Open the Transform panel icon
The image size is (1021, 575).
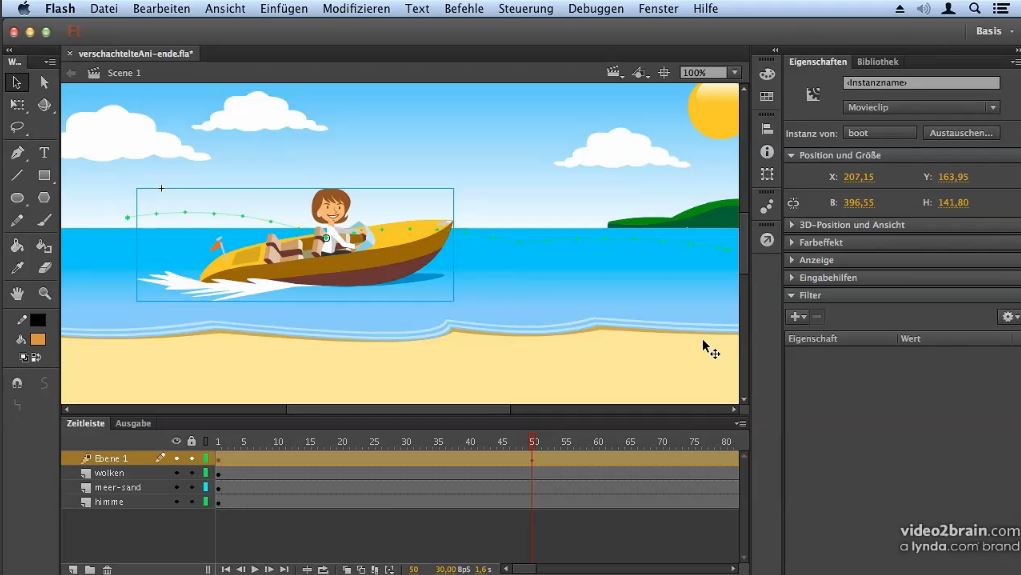click(766, 174)
